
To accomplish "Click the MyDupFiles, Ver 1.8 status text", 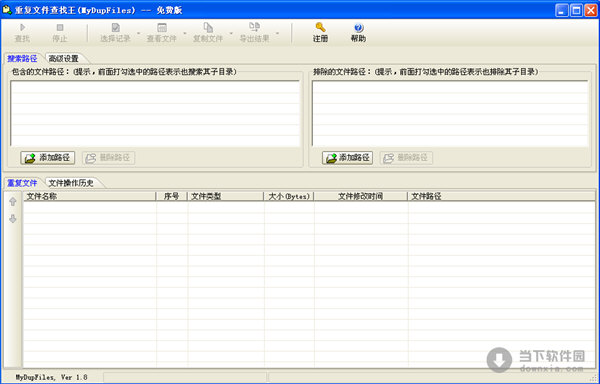I will pos(51,377).
